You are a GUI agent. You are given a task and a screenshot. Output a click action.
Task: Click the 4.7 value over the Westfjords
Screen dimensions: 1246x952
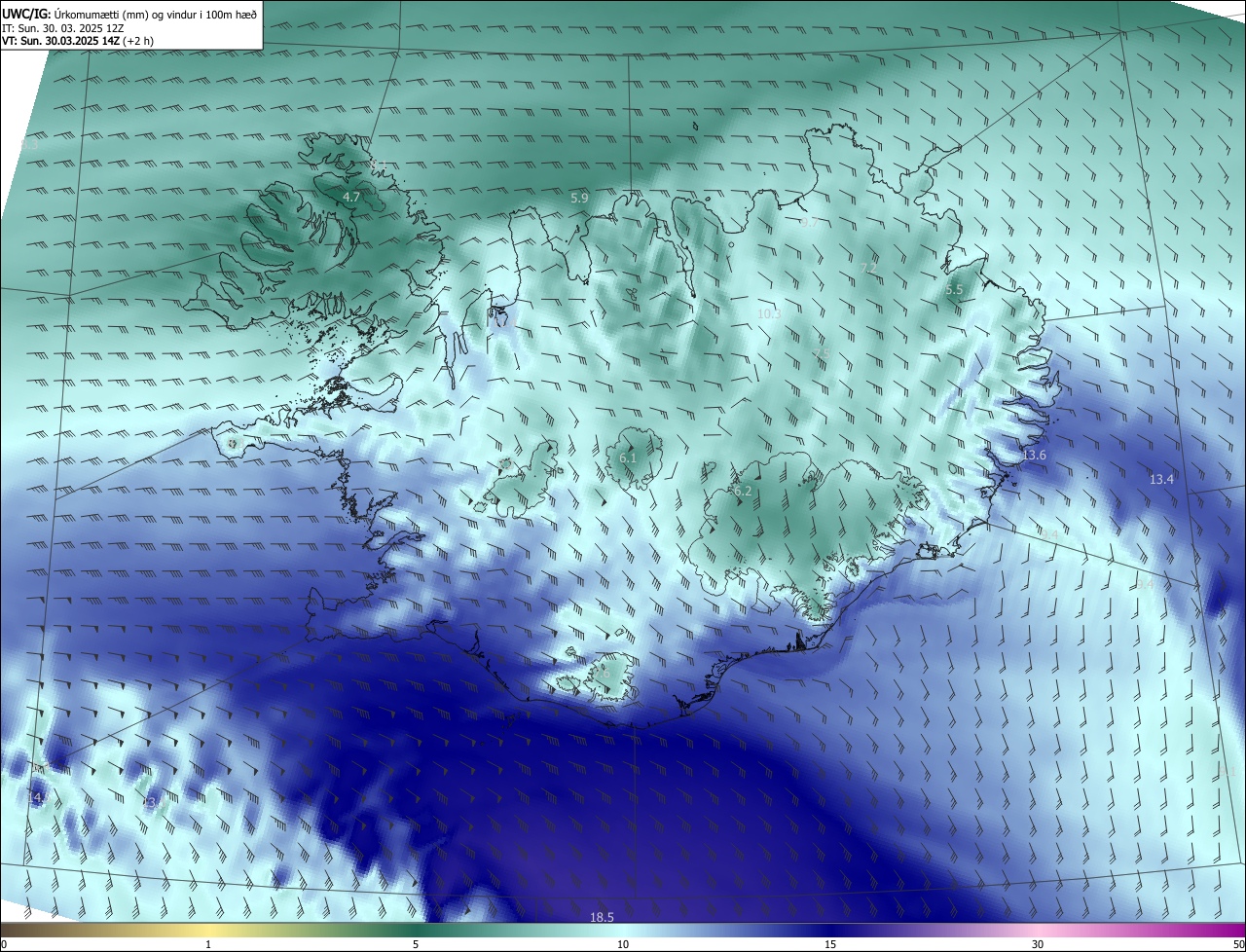pos(351,198)
